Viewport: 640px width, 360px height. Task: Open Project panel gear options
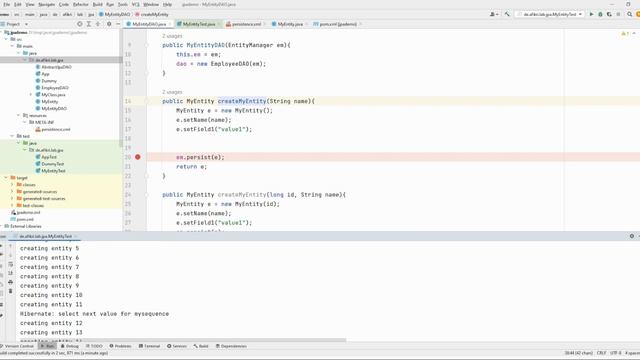pyautogui.click(x=109, y=24)
